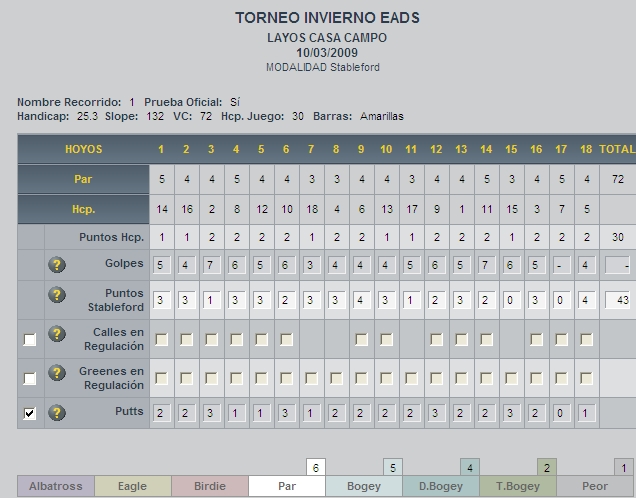Click the T.Bogey count badge showing 2
This screenshot has height=498, width=636.
tap(547, 468)
